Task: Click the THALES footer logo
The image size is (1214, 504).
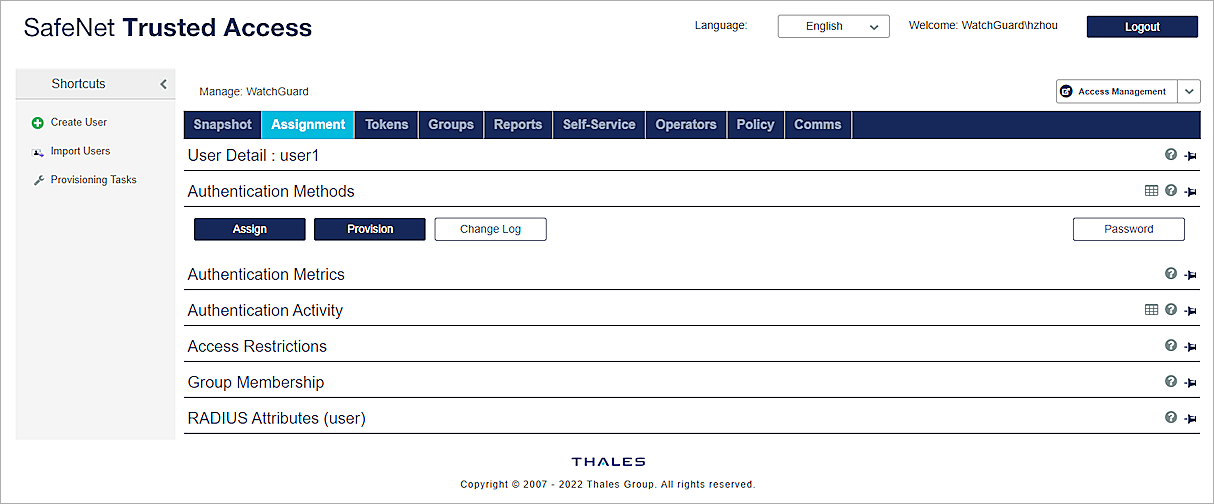Action: (608, 462)
